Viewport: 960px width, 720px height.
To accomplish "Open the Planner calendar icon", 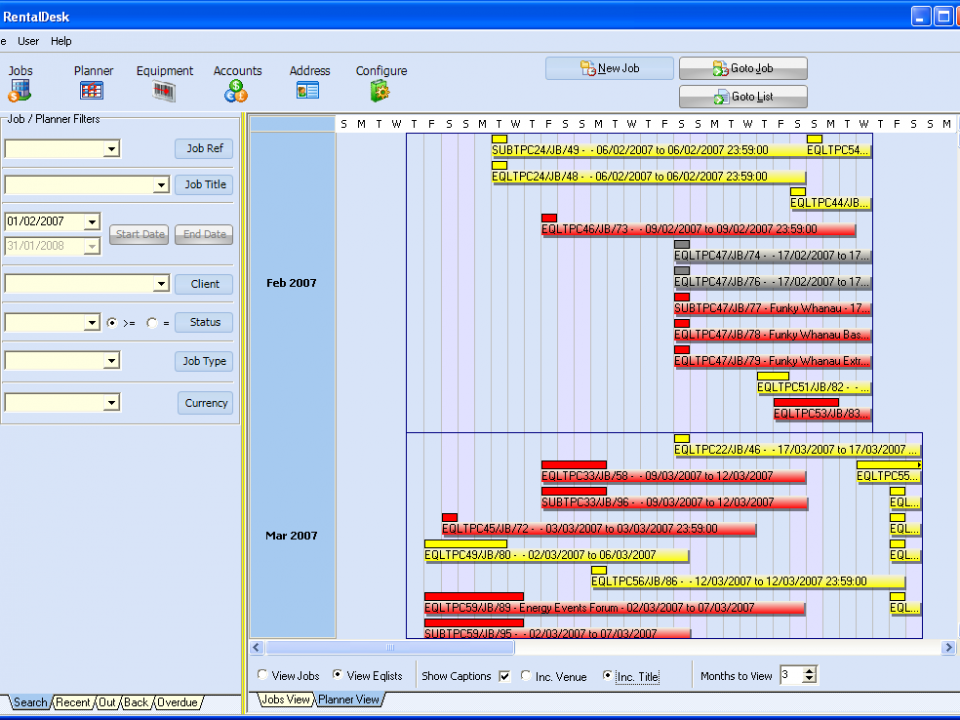I will pyautogui.click(x=92, y=91).
